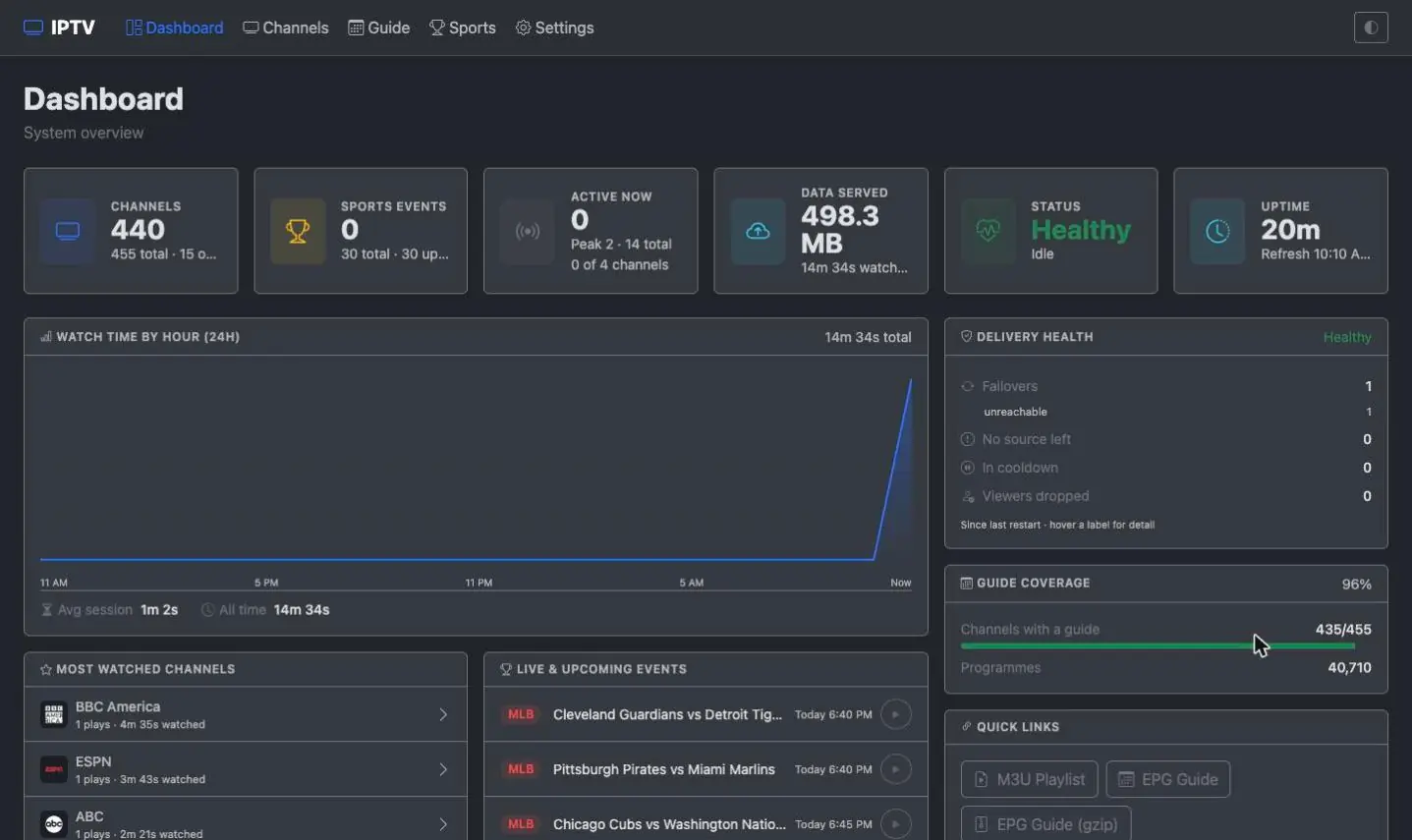Click the bar chart icon beside Watch Time
Screen dimensions: 1412x840
point(46,336)
